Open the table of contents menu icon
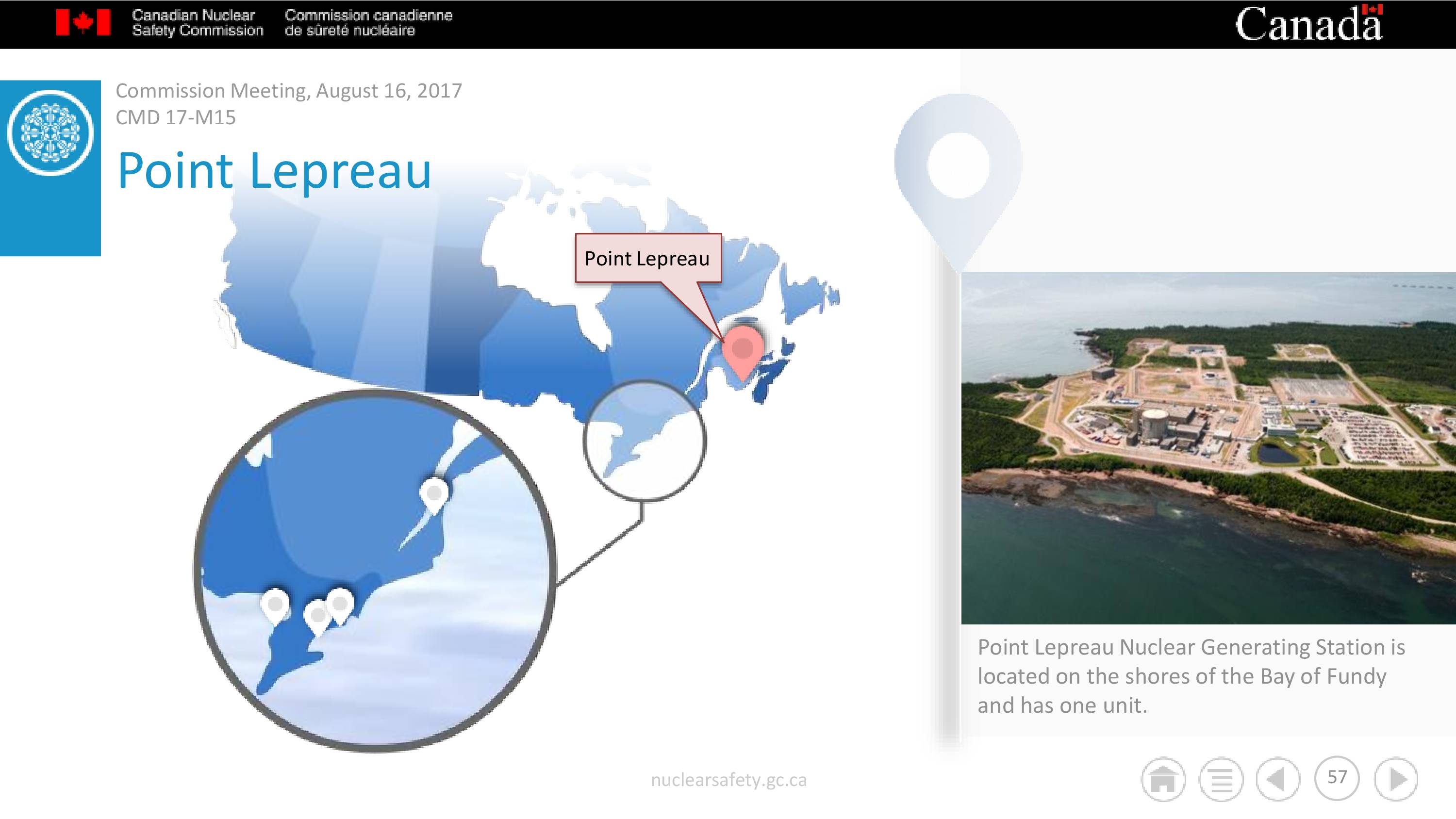Image resolution: width=1456 pixels, height=819 pixels. click(x=1221, y=779)
